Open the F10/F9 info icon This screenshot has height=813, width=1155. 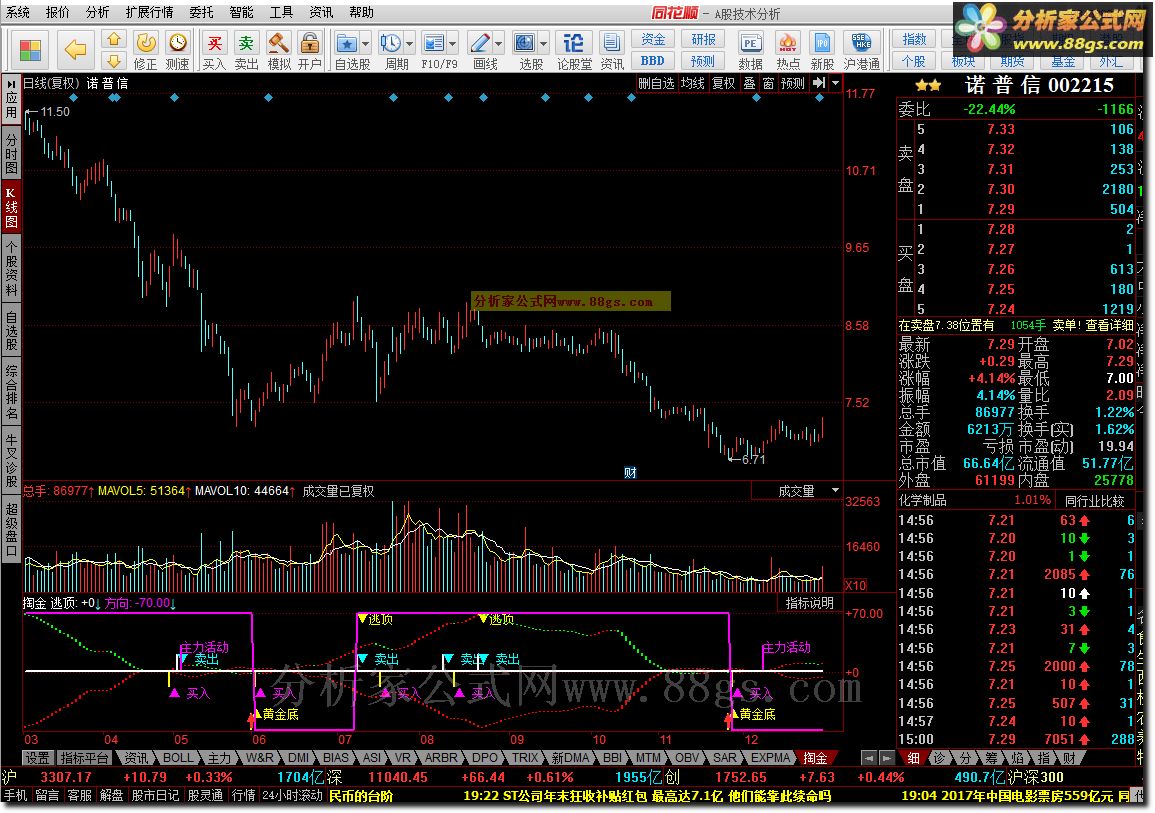[x=434, y=43]
